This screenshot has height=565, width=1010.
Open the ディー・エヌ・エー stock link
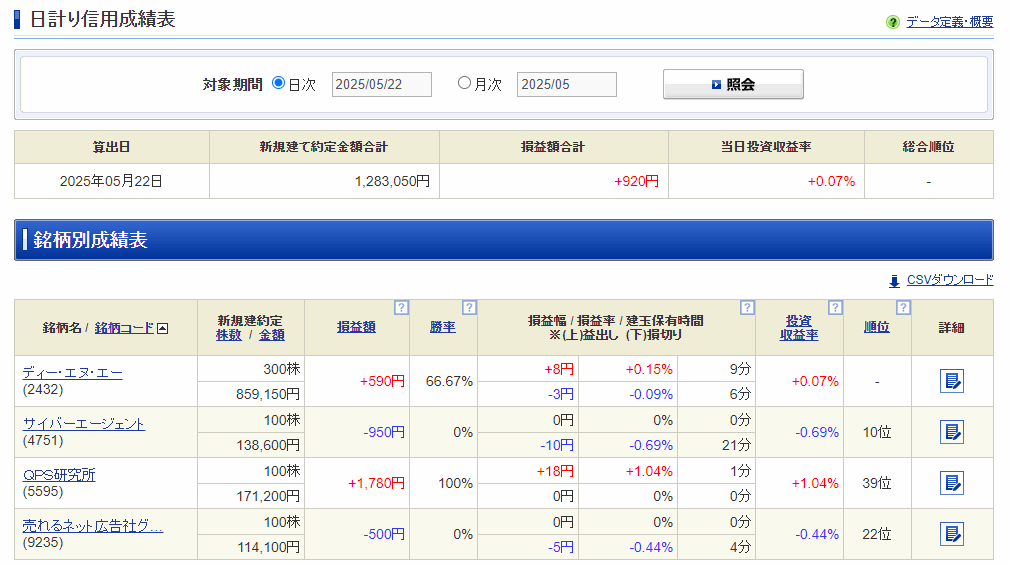coord(72,373)
